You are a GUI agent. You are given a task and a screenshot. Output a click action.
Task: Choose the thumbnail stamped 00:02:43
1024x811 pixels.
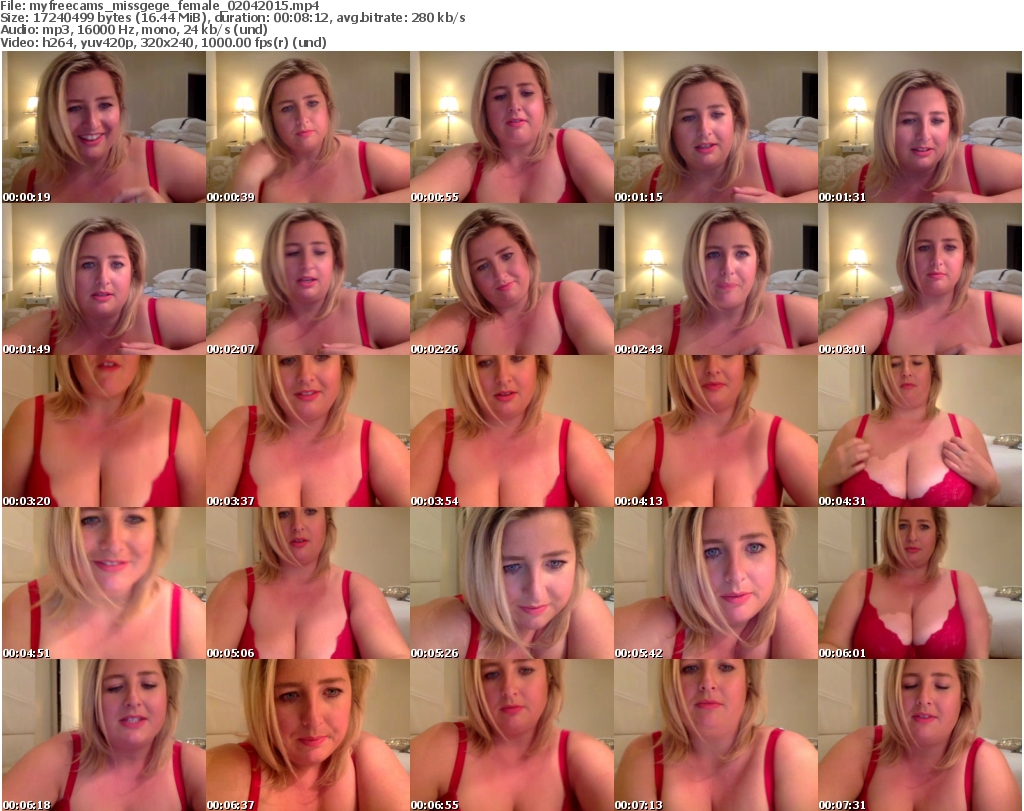click(716, 279)
